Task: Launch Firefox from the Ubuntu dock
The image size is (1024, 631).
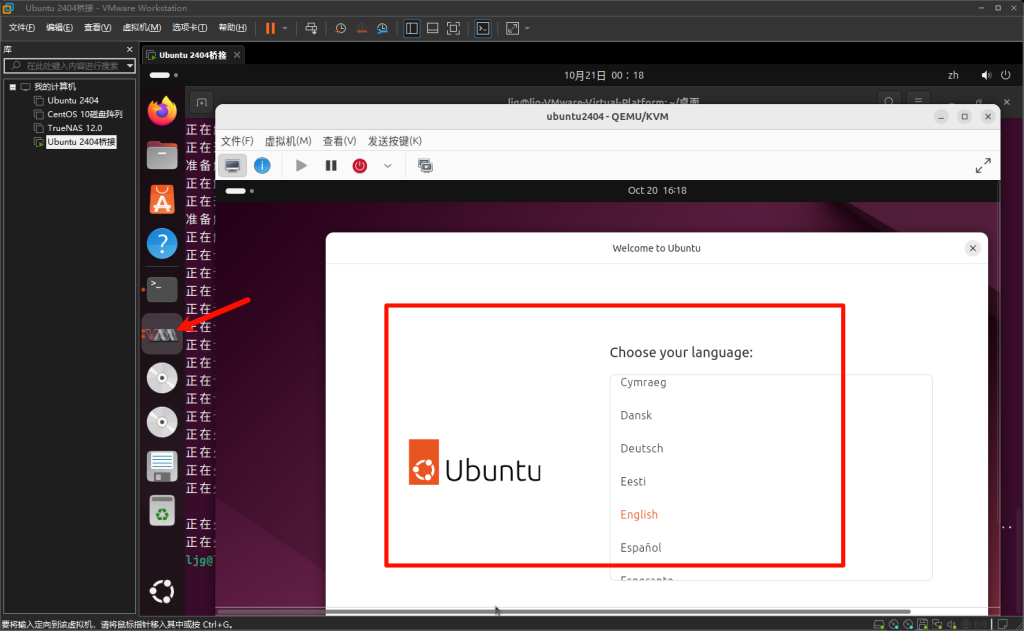Action: click(162, 110)
